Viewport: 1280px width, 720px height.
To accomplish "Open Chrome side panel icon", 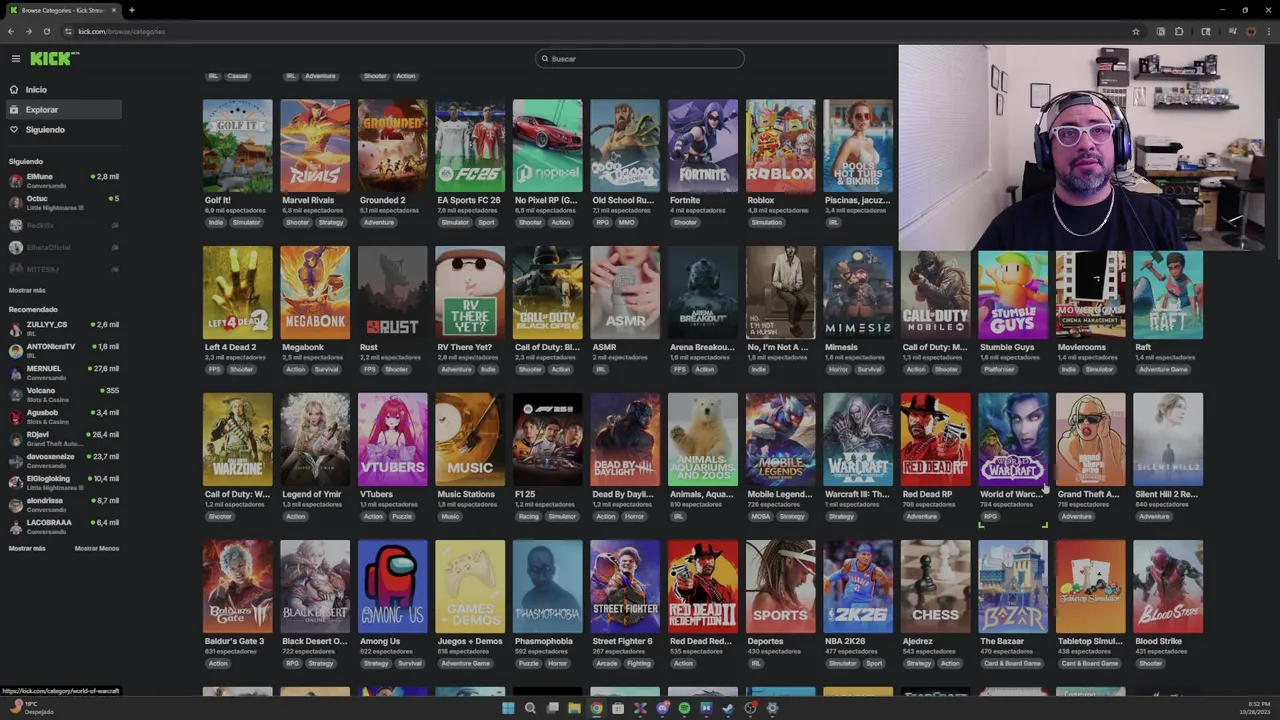I will click(x=1206, y=31).
